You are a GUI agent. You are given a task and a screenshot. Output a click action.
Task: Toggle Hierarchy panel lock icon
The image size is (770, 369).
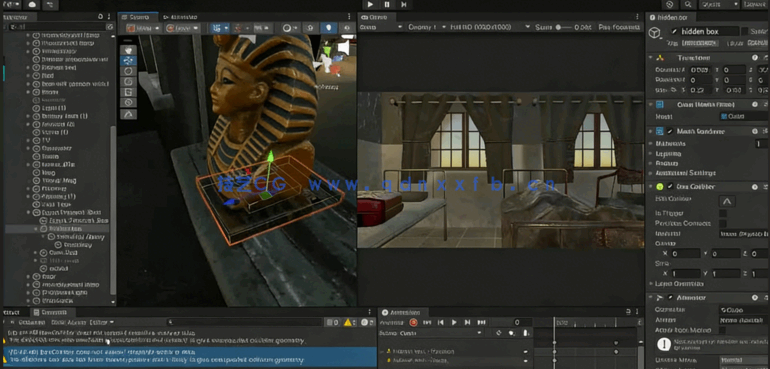101,17
